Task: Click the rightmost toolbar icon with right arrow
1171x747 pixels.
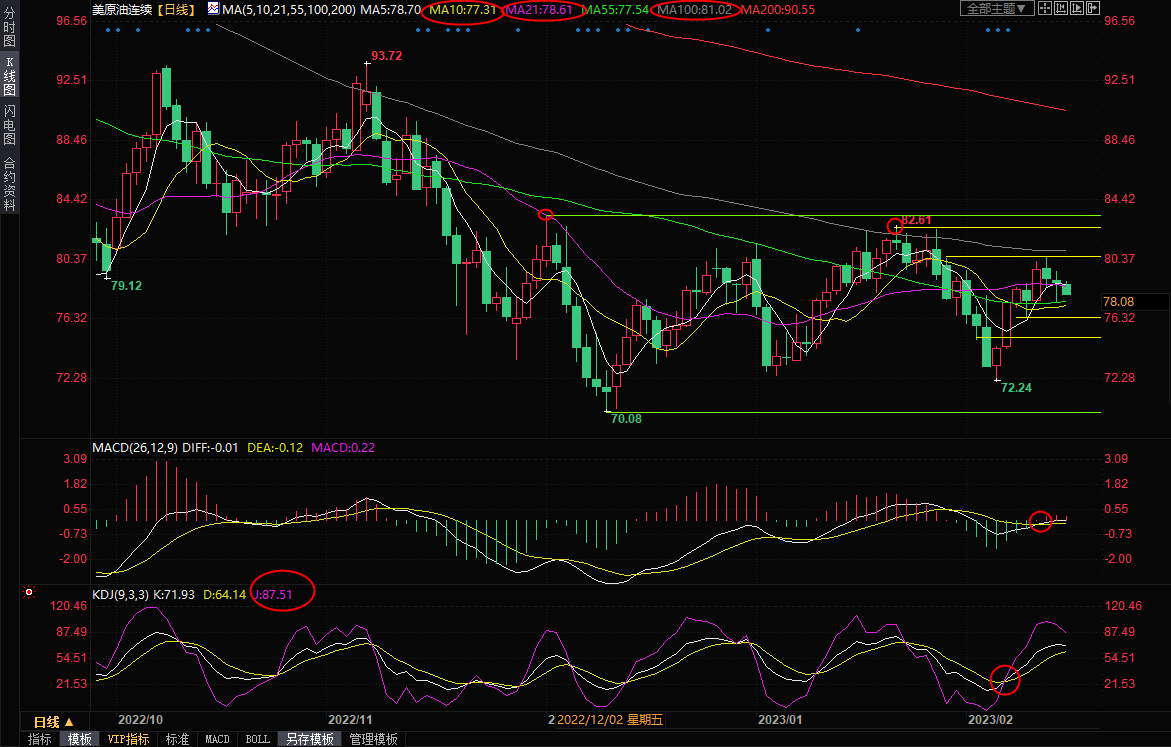Action: click(x=1092, y=9)
